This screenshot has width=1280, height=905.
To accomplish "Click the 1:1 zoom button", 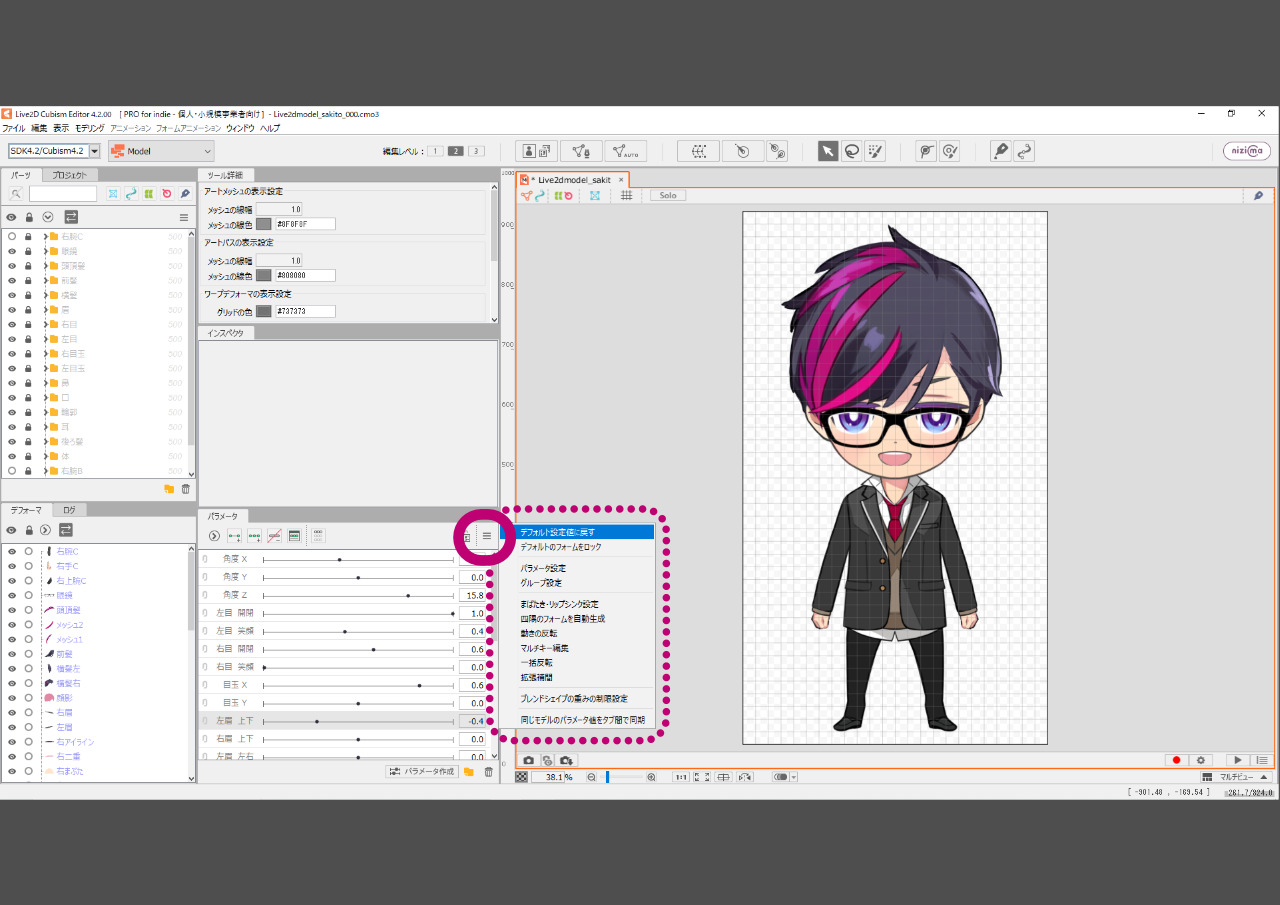I will [680, 777].
